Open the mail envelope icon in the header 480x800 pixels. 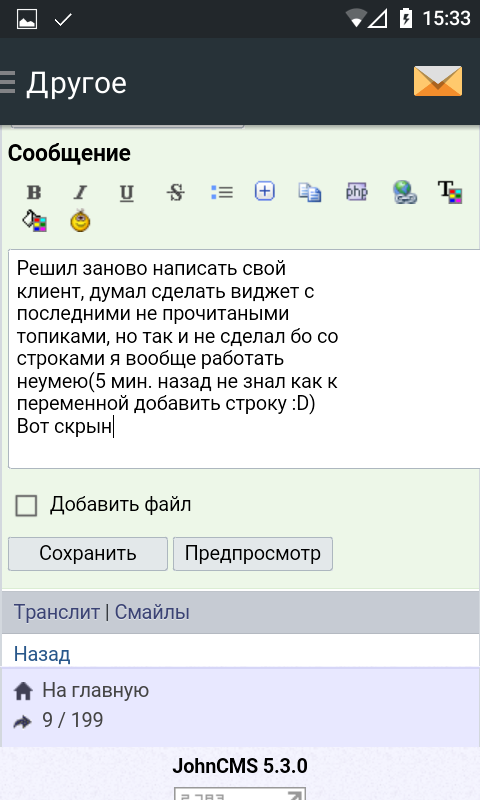[438, 81]
